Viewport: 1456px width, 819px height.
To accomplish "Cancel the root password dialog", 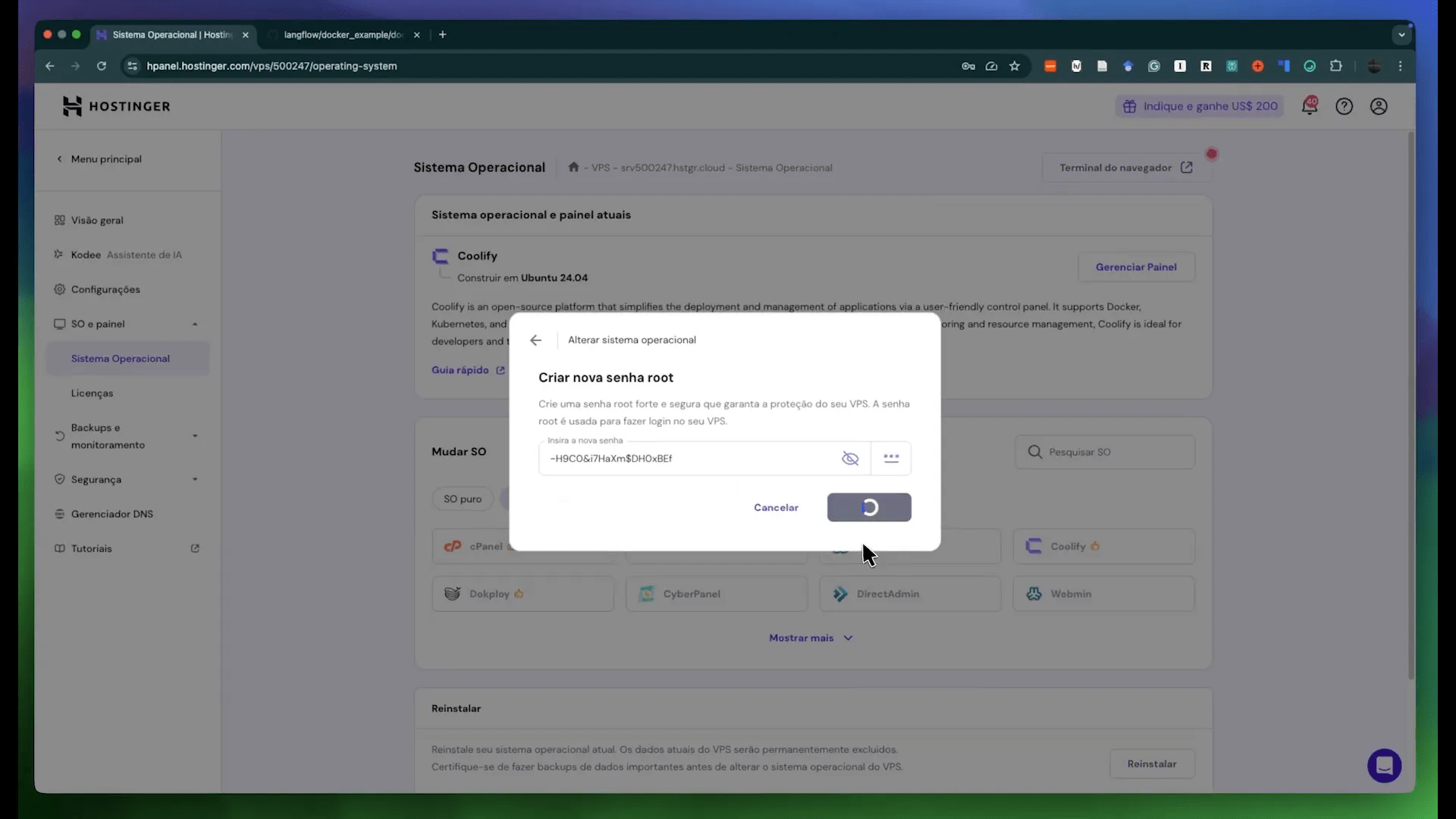I will tap(776, 507).
